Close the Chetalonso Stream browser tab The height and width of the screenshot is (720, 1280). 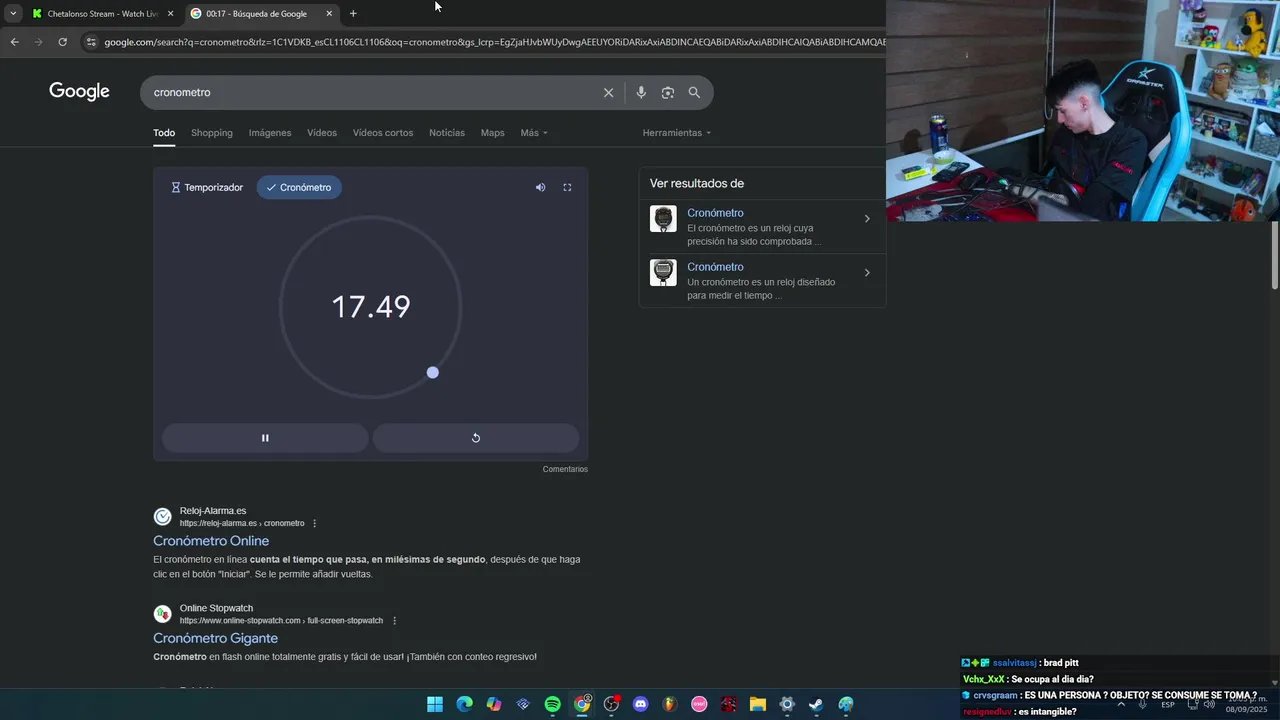[x=170, y=14]
